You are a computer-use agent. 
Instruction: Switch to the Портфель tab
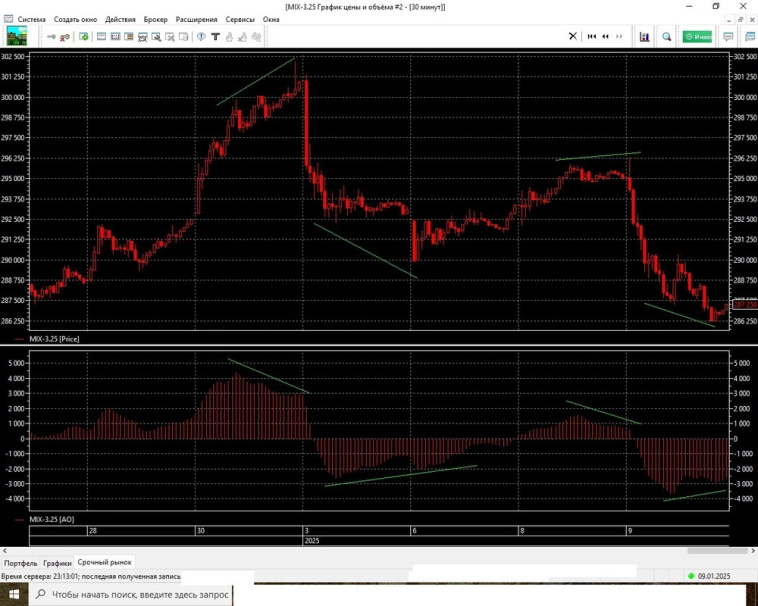coord(20,563)
